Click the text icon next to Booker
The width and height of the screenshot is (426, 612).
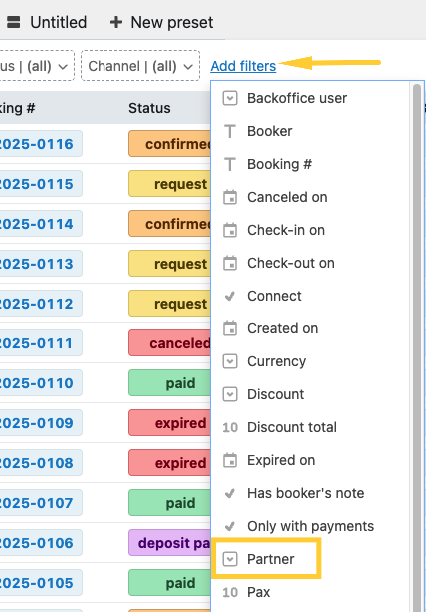230,132
